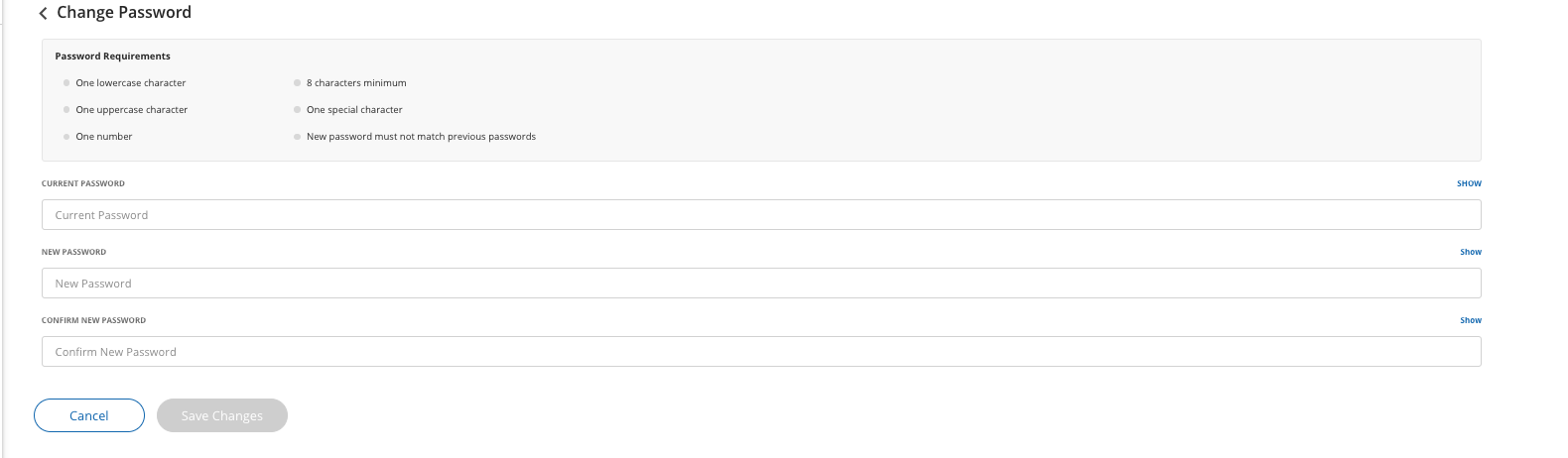Viewport: 1568px width, 458px height.
Task: Focus the Current Password input field
Action: coord(761,215)
